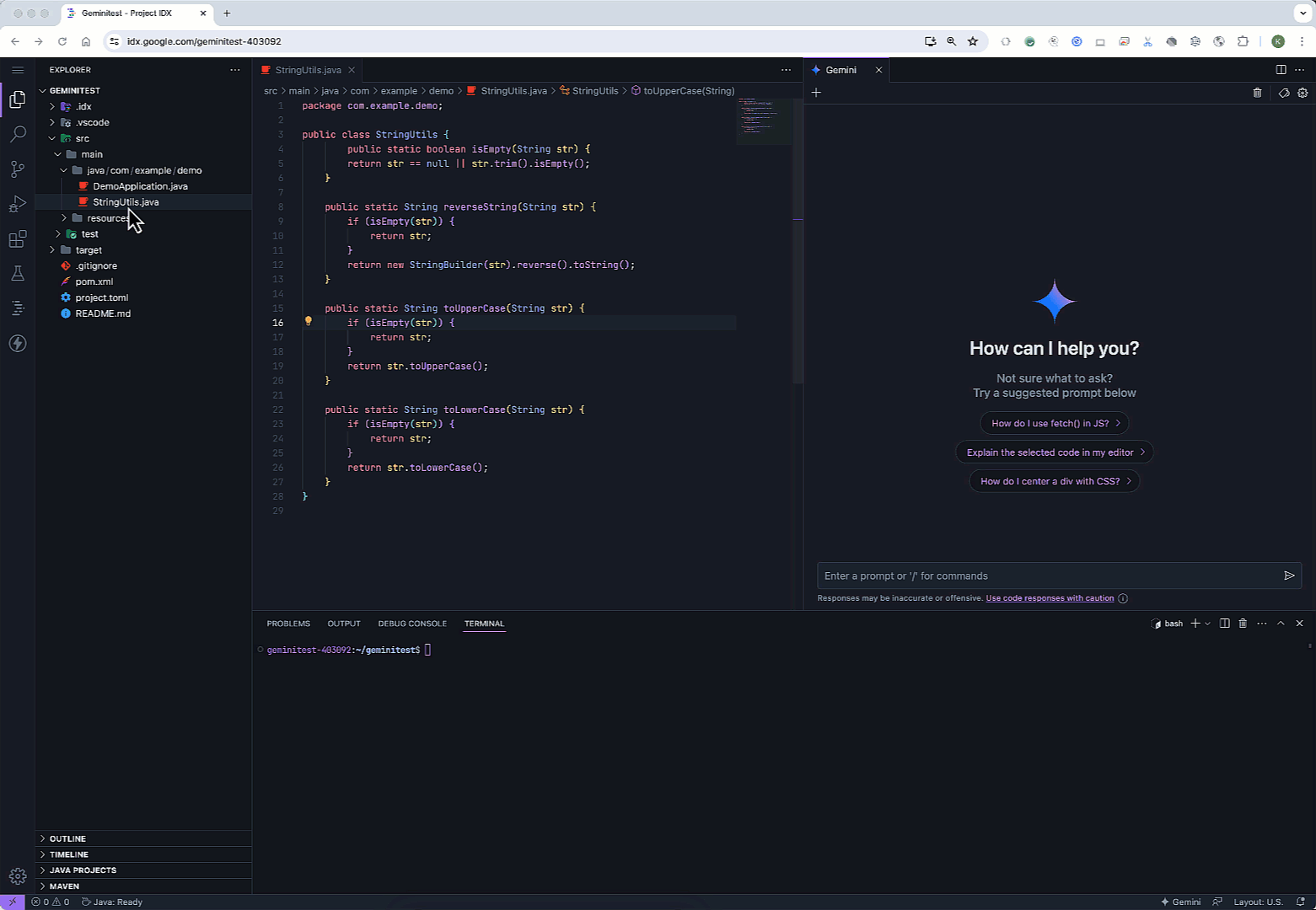Open the Explorer view in activity bar
Image resolution: width=1316 pixels, height=910 pixels.
click(x=17, y=99)
